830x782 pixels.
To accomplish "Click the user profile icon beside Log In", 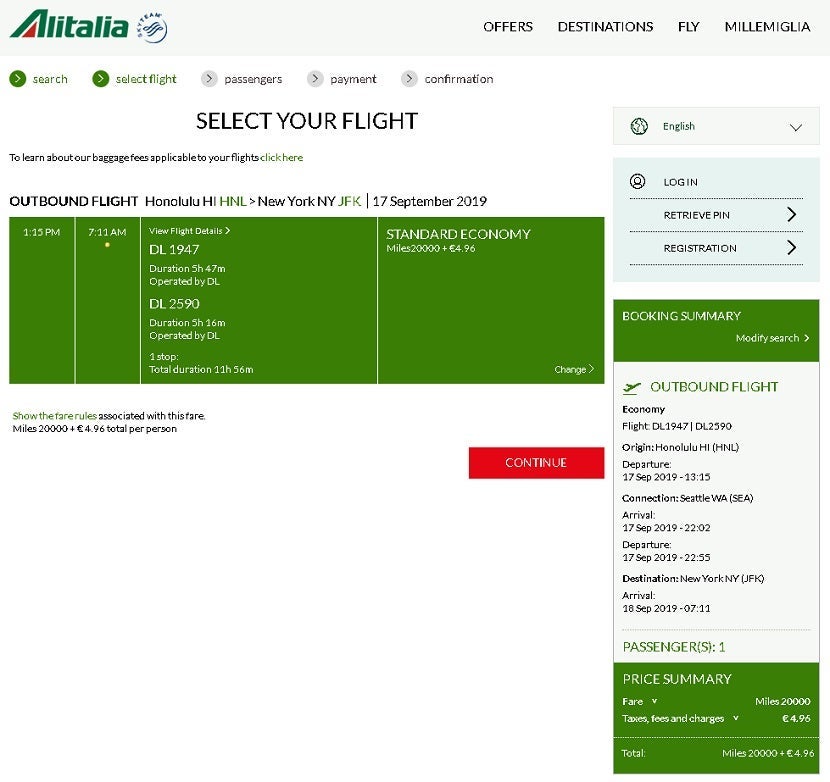I will tap(638, 182).
